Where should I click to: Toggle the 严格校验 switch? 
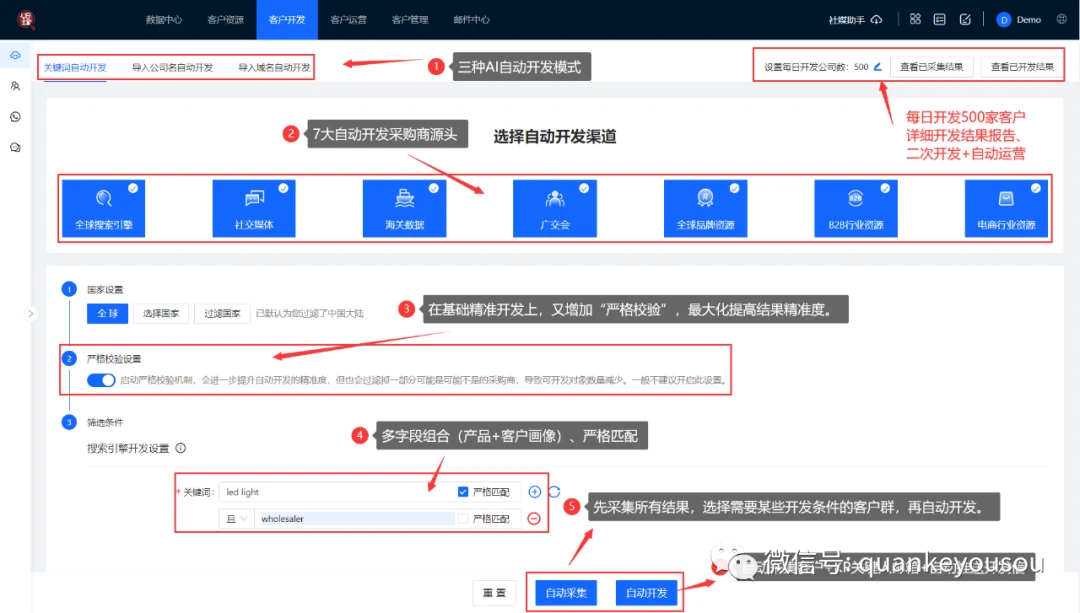(x=101, y=380)
